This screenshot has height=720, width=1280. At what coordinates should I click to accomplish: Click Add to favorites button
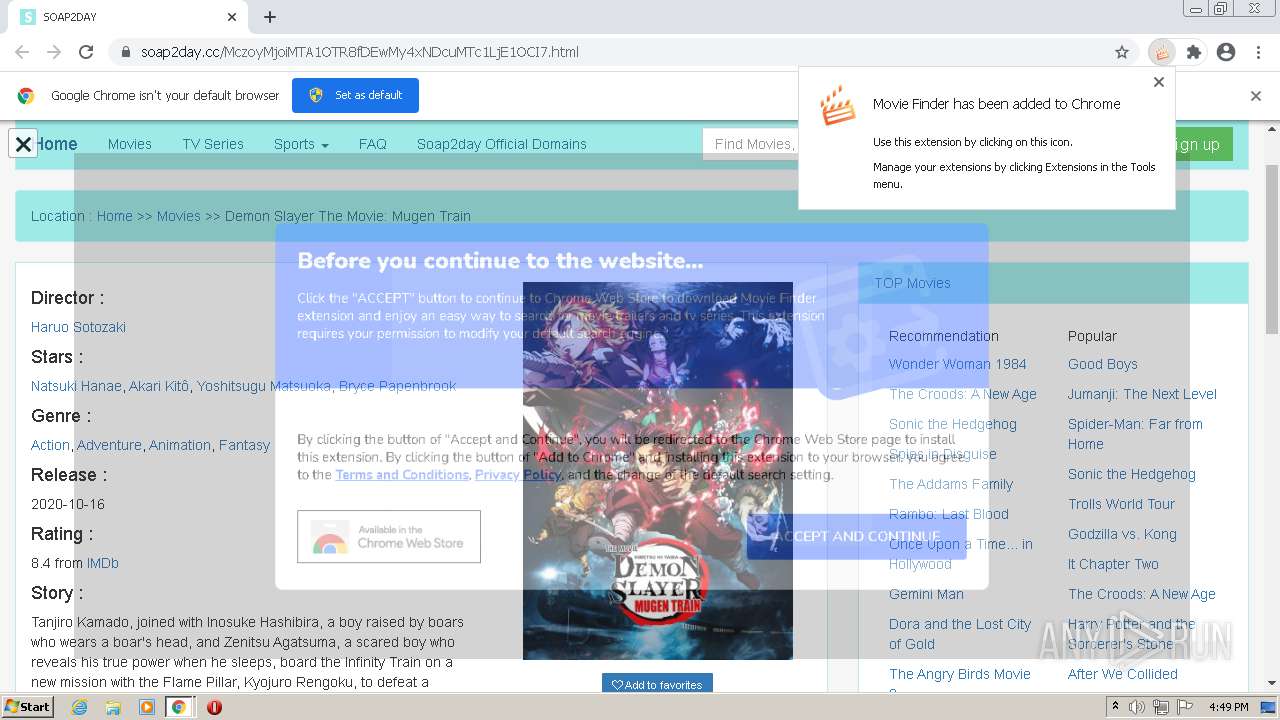657,684
